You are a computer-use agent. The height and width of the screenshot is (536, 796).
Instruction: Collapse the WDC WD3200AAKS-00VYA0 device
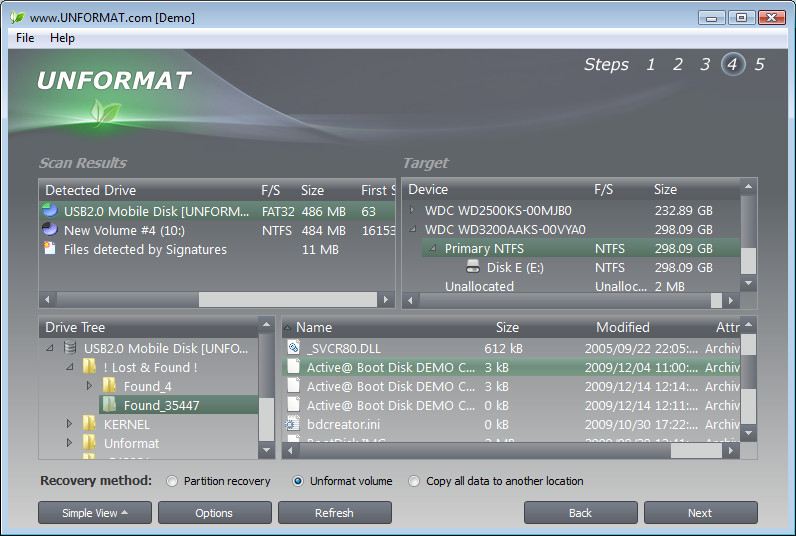click(x=413, y=229)
